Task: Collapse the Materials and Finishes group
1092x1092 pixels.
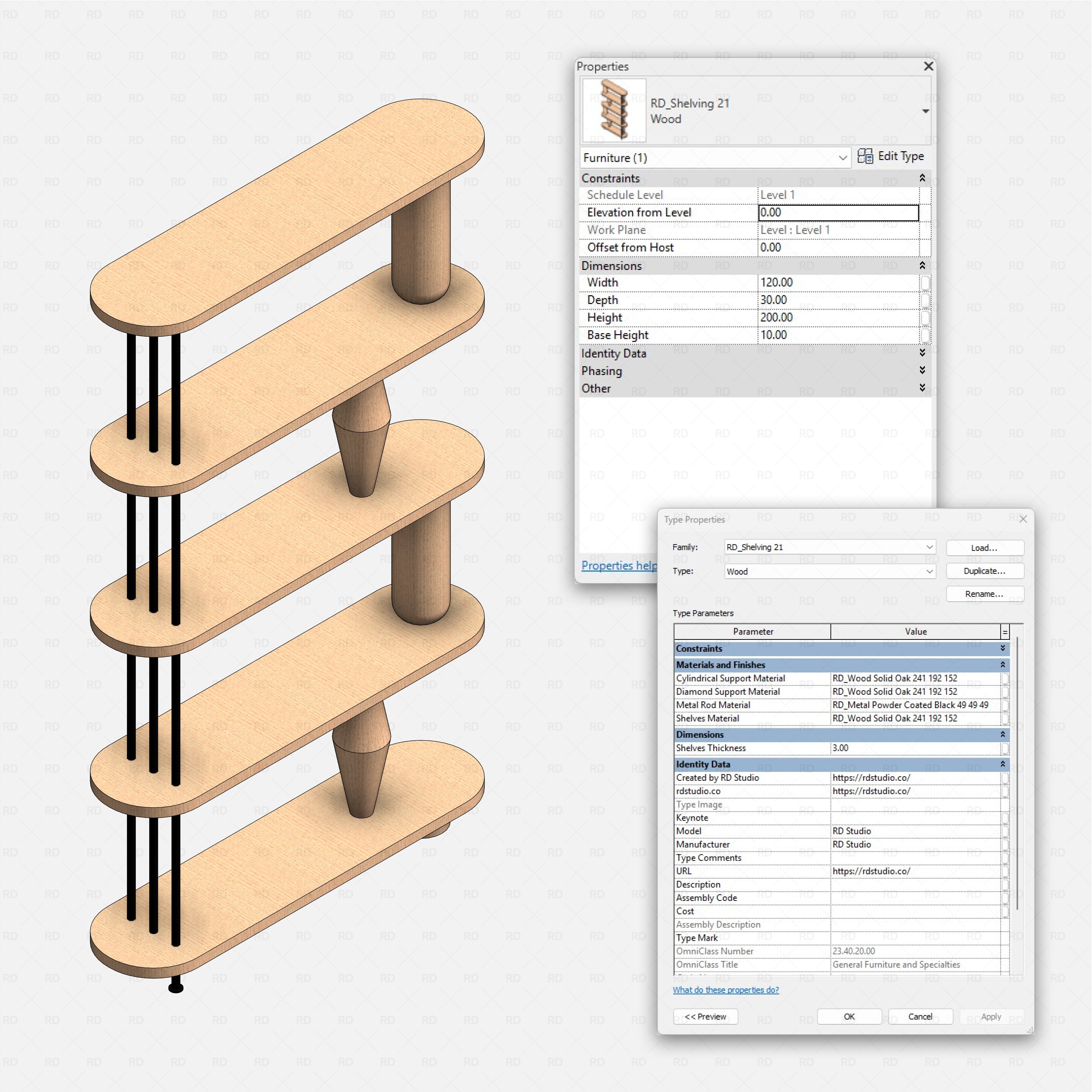Action: click(x=1003, y=665)
